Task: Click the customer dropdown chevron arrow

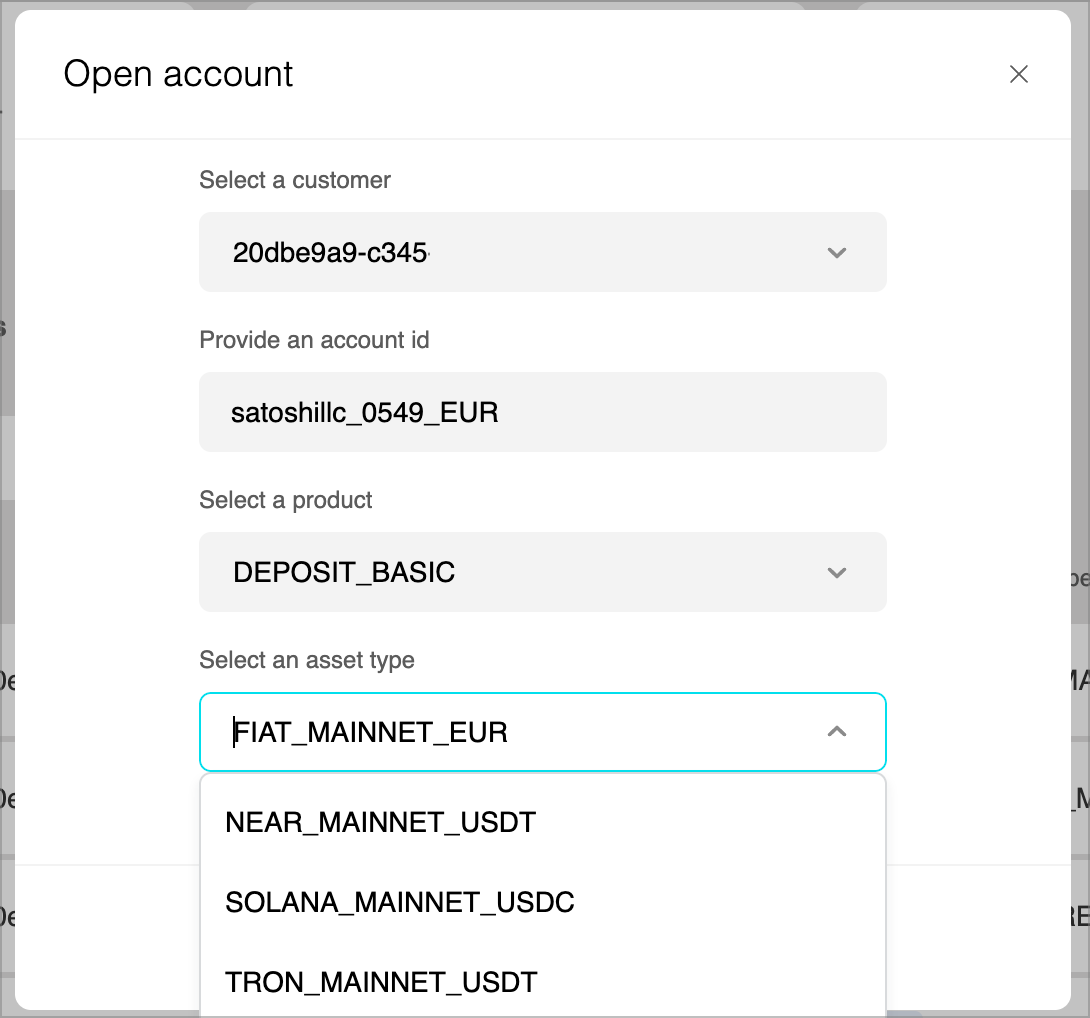Action: [837, 253]
